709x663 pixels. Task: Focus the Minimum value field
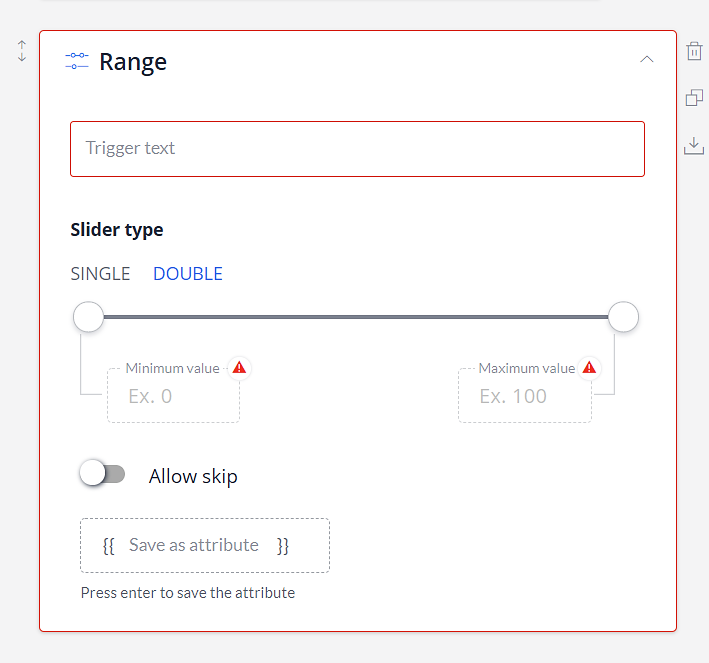(x=174, y=396)
